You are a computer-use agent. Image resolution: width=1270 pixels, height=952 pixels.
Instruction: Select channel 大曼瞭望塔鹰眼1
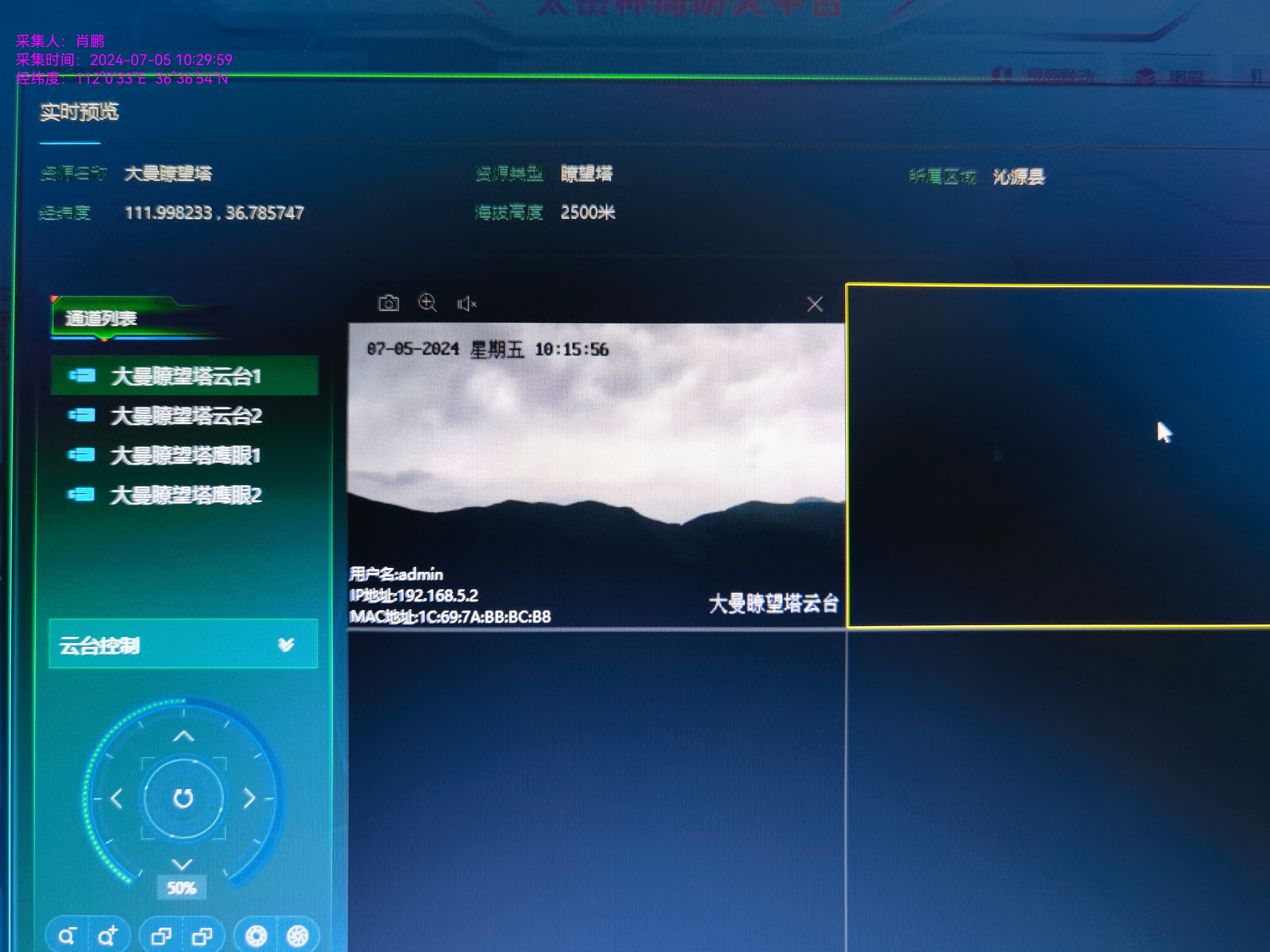tap(185, 456)
